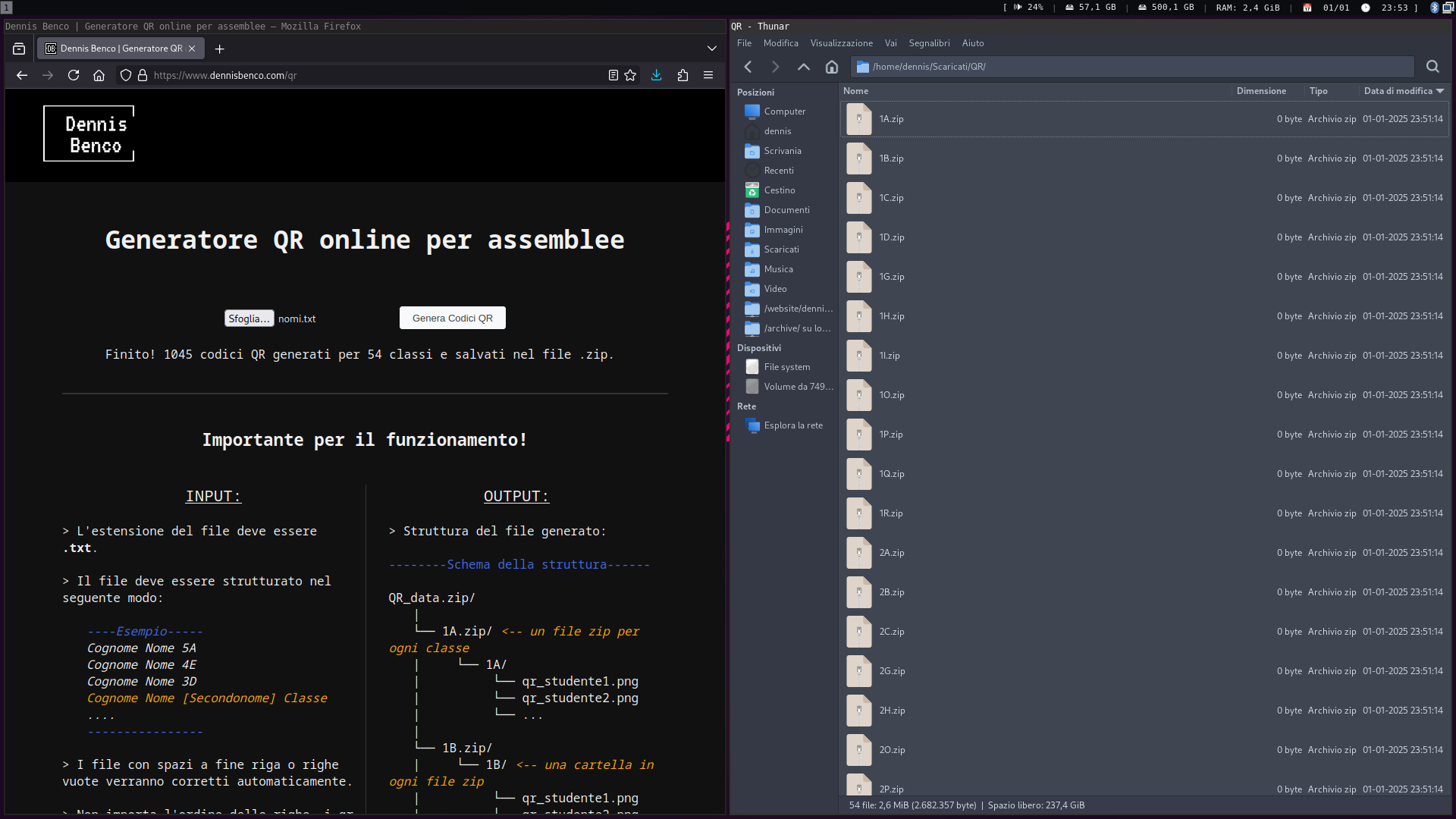Show site security padlock info
Viewport: 1456px width, 819px height.
[142, 75]
